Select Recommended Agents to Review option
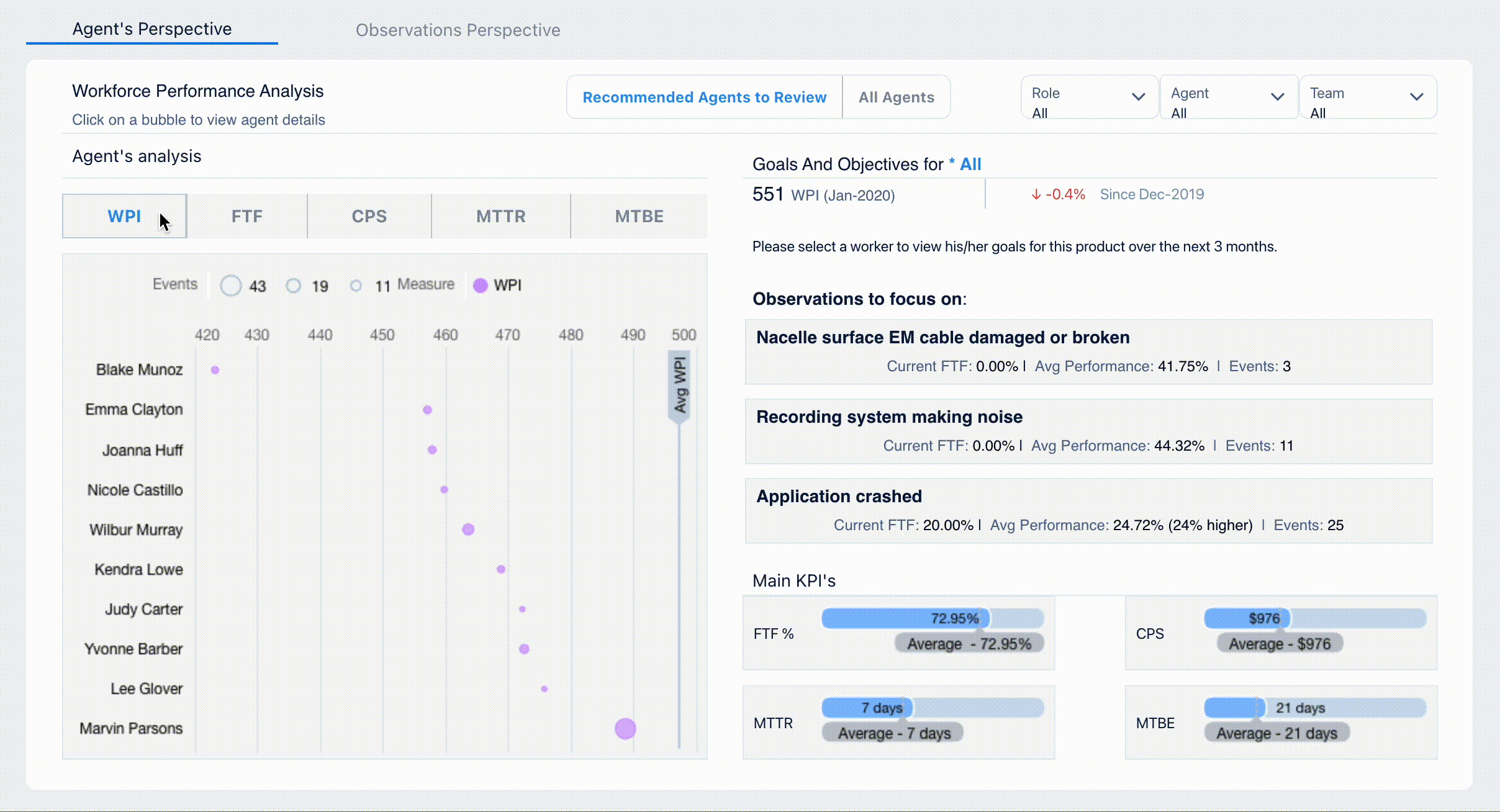Image resolution: width=1500 pixels, height=812 pixels. click(x=704, y=97)
